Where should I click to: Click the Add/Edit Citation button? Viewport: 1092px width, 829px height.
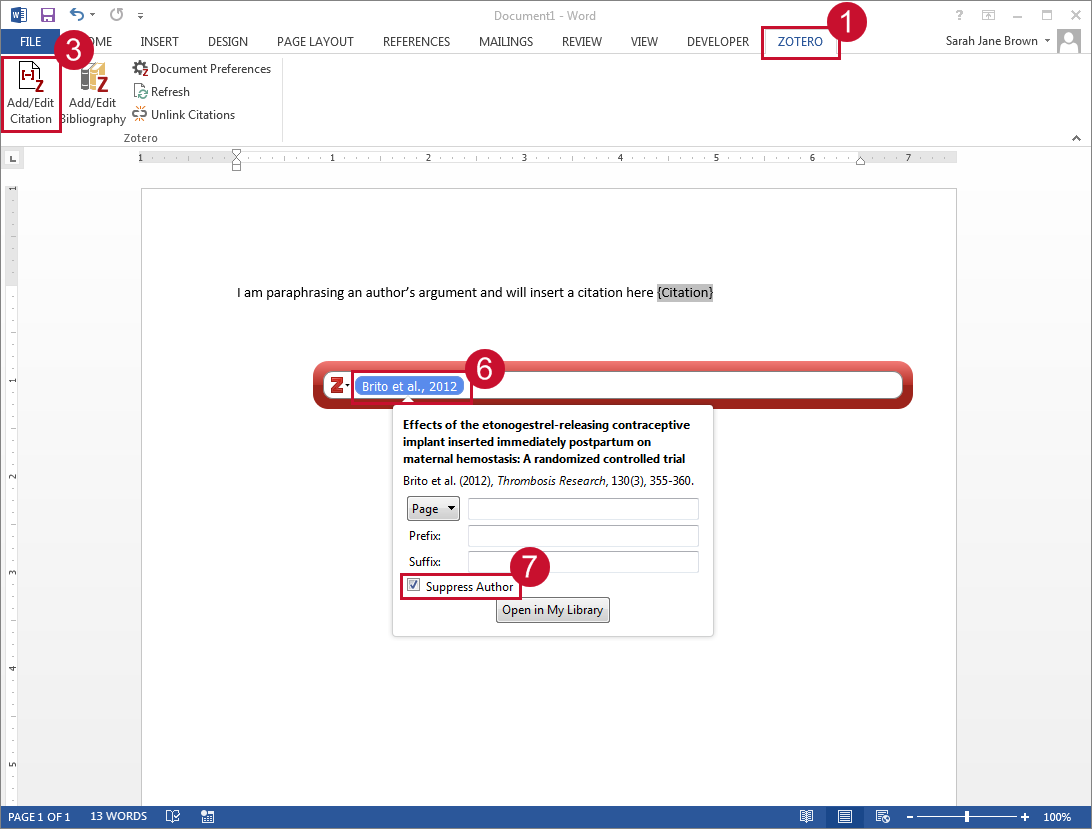31,94
